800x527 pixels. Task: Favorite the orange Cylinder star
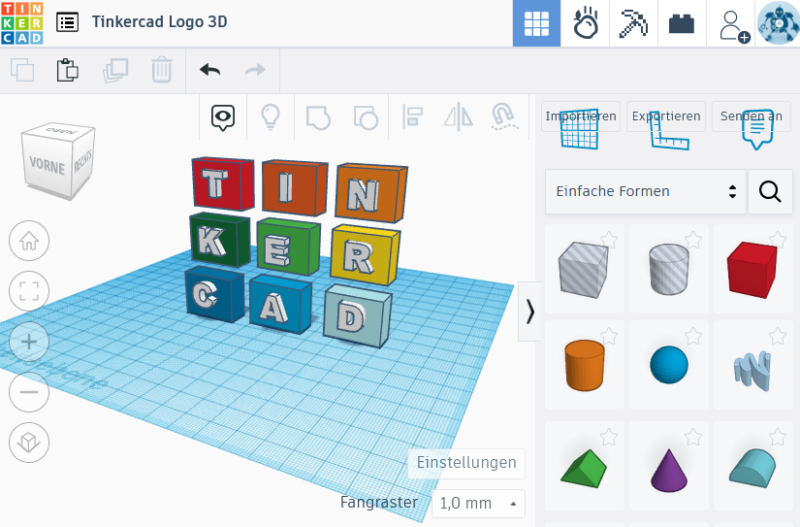coord(609,336)
